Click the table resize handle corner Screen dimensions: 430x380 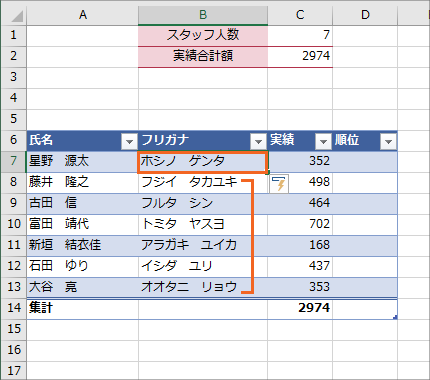pos(395,317)
